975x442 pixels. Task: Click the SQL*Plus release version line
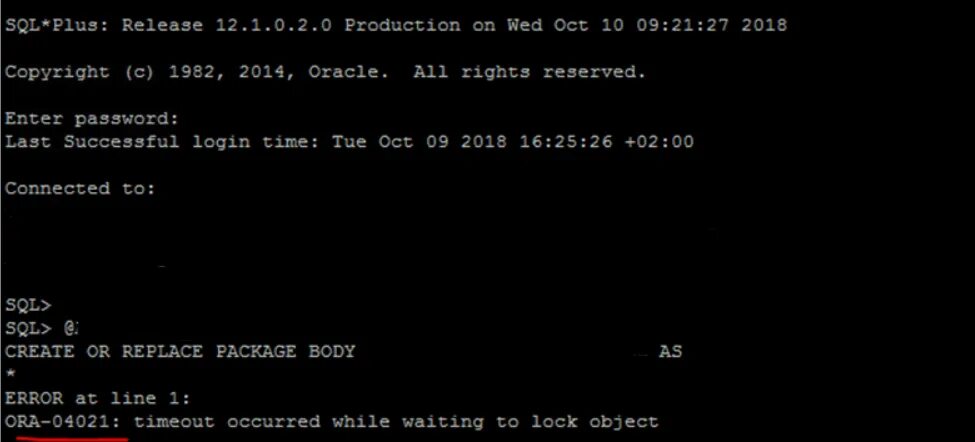click(x=395, y=25)
